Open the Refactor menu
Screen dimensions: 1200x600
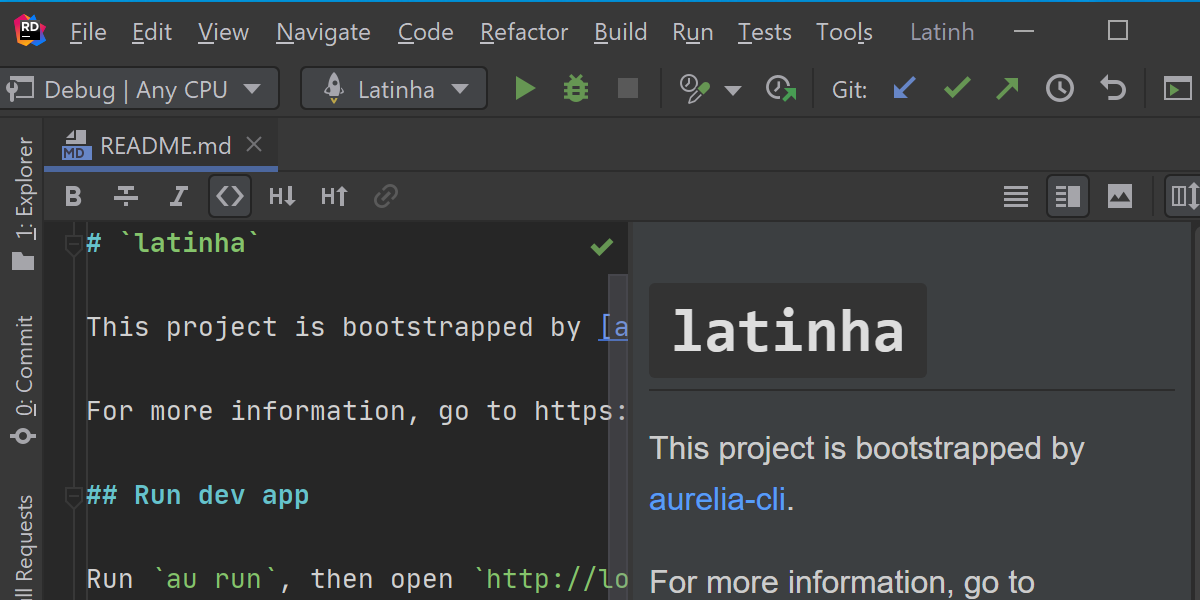[523, 33]
